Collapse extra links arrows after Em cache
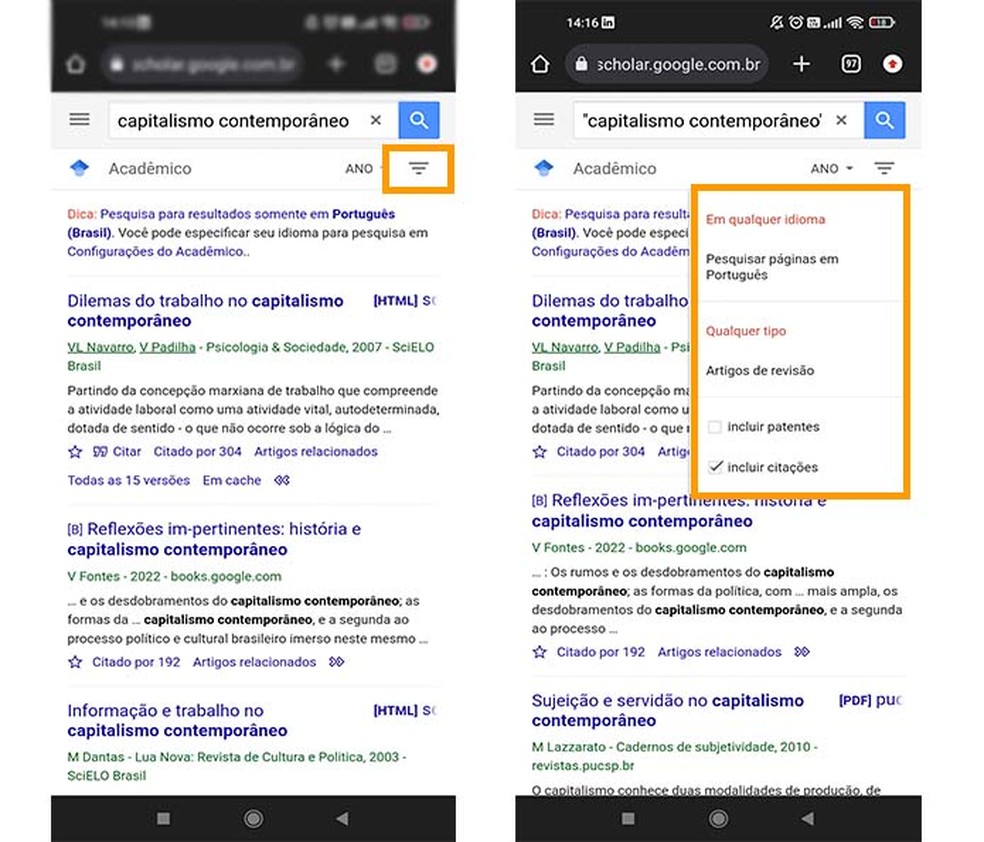 tap(282, 481)
